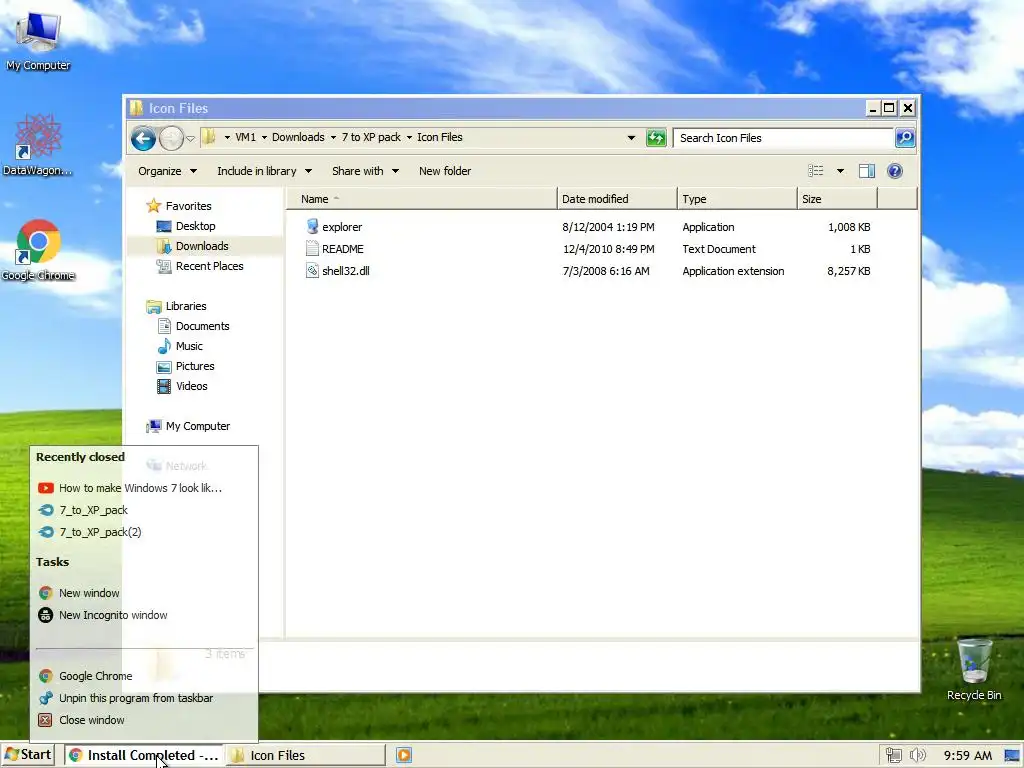Click the Explorer forward arrow button
This screenshot has width=1024, height=768.
(171, 138)
